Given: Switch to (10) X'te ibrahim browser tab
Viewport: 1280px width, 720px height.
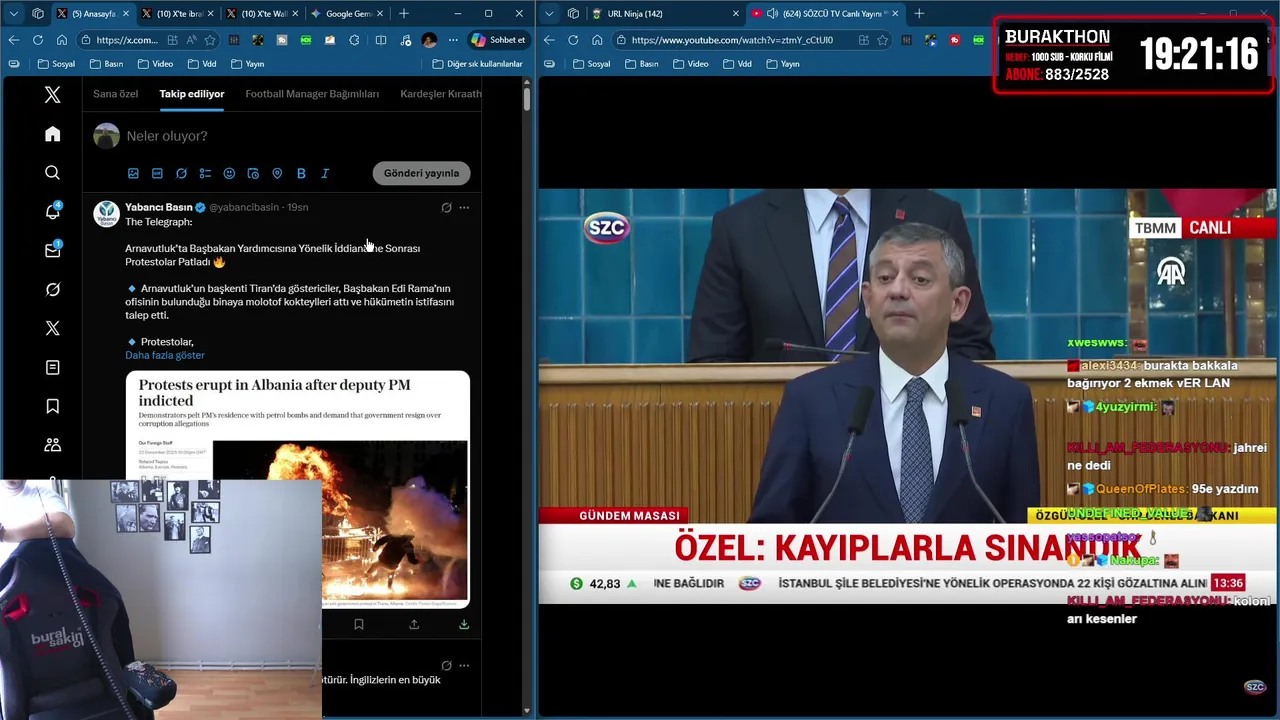Looking at the screenshot, I should pos(176,14).
